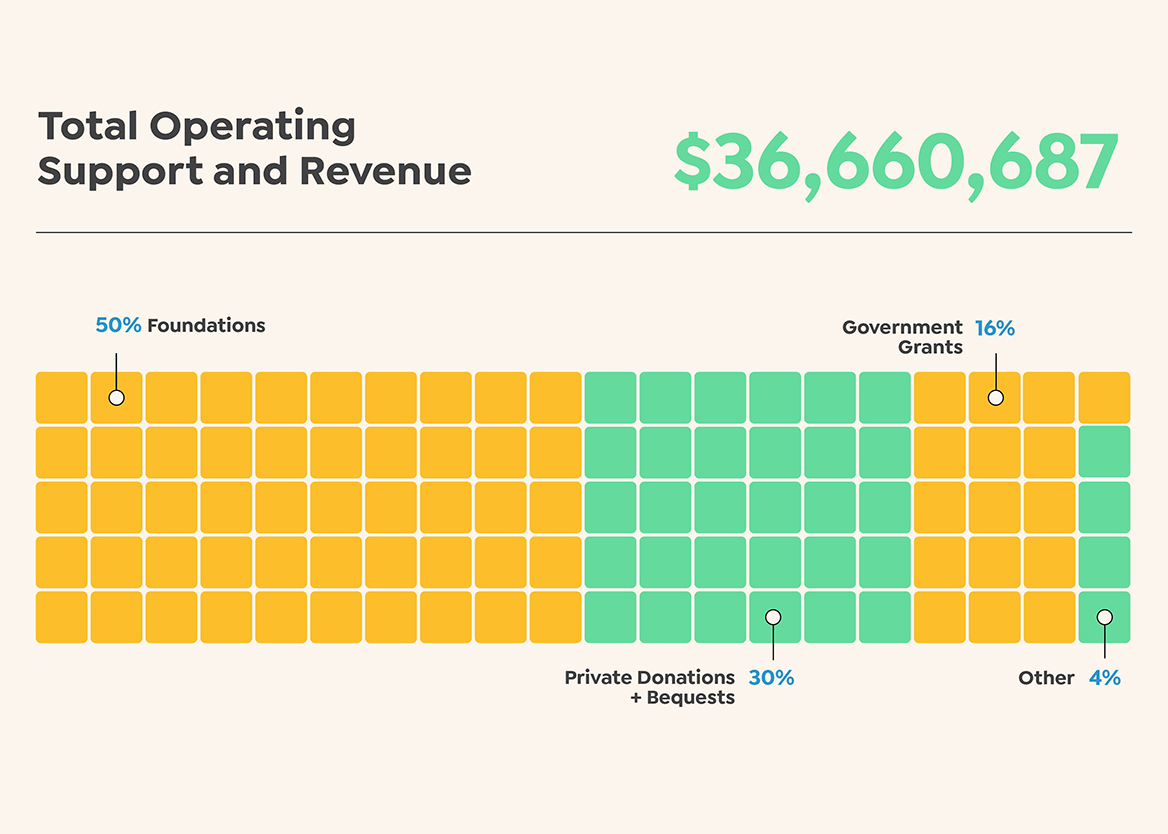Screen dimensions: 1168x834
Task: Click the Other category text label
Action: pyautogui.click(x=1046, y=678)
